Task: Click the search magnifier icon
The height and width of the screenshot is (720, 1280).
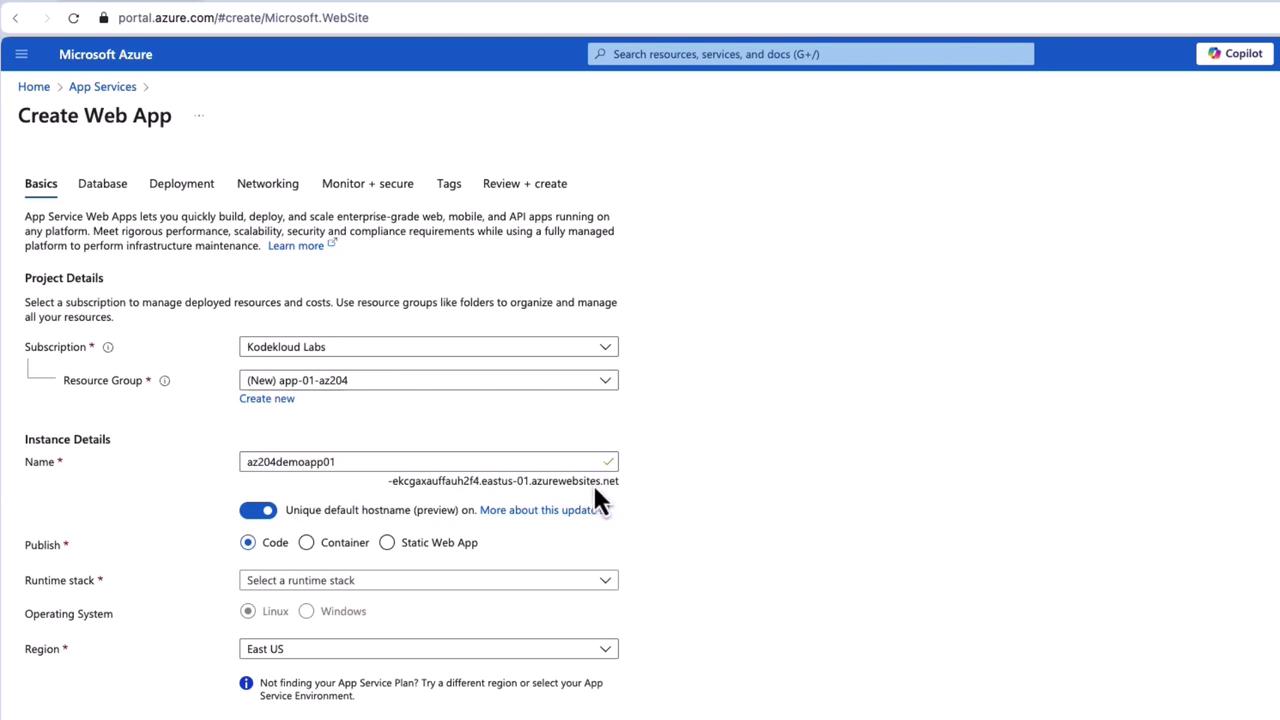Action: 600,54
